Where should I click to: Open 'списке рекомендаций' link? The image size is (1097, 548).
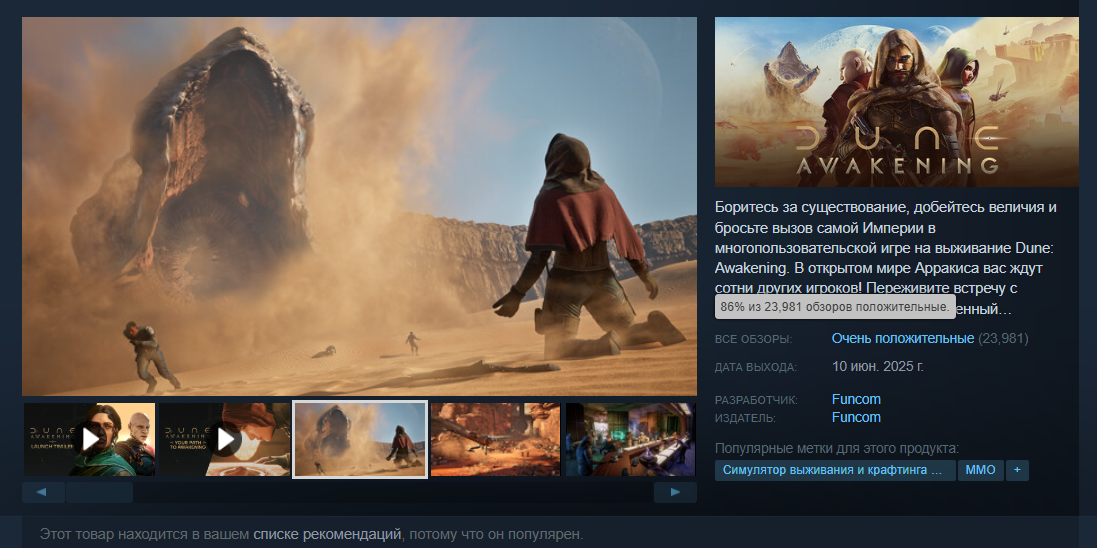click(327, 535)
